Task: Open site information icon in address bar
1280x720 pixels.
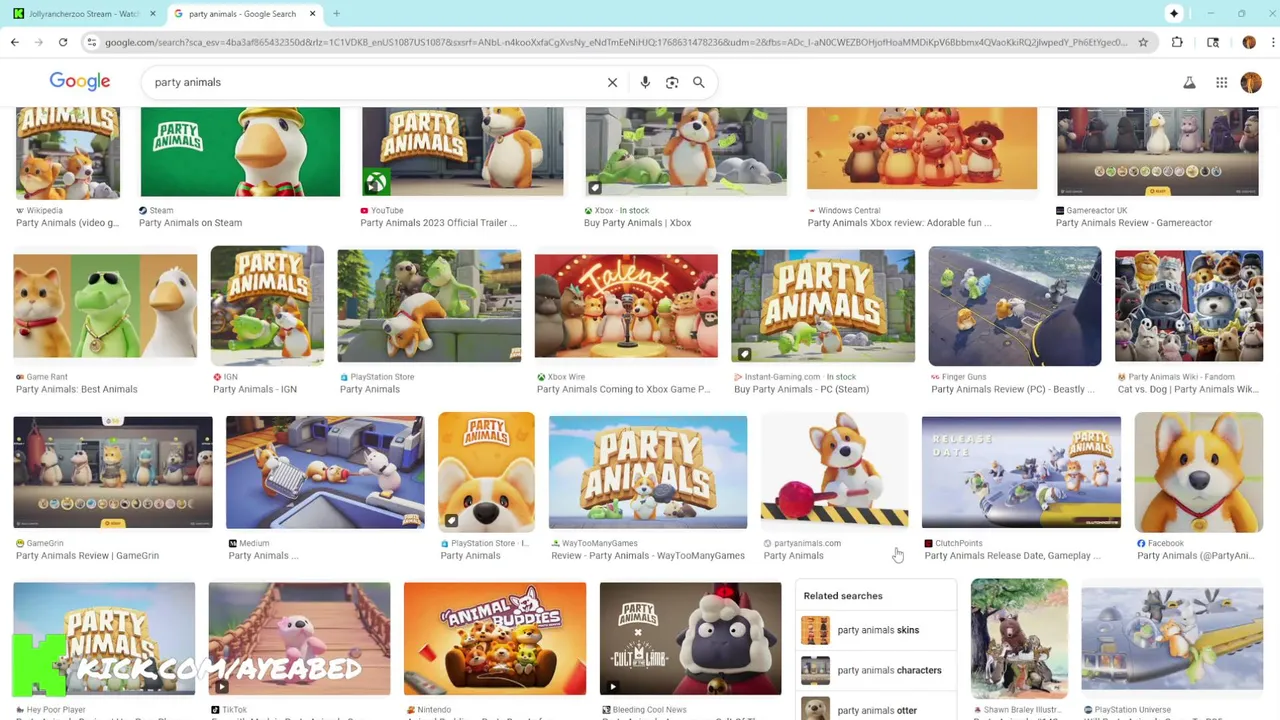Action: click(92, 42)
